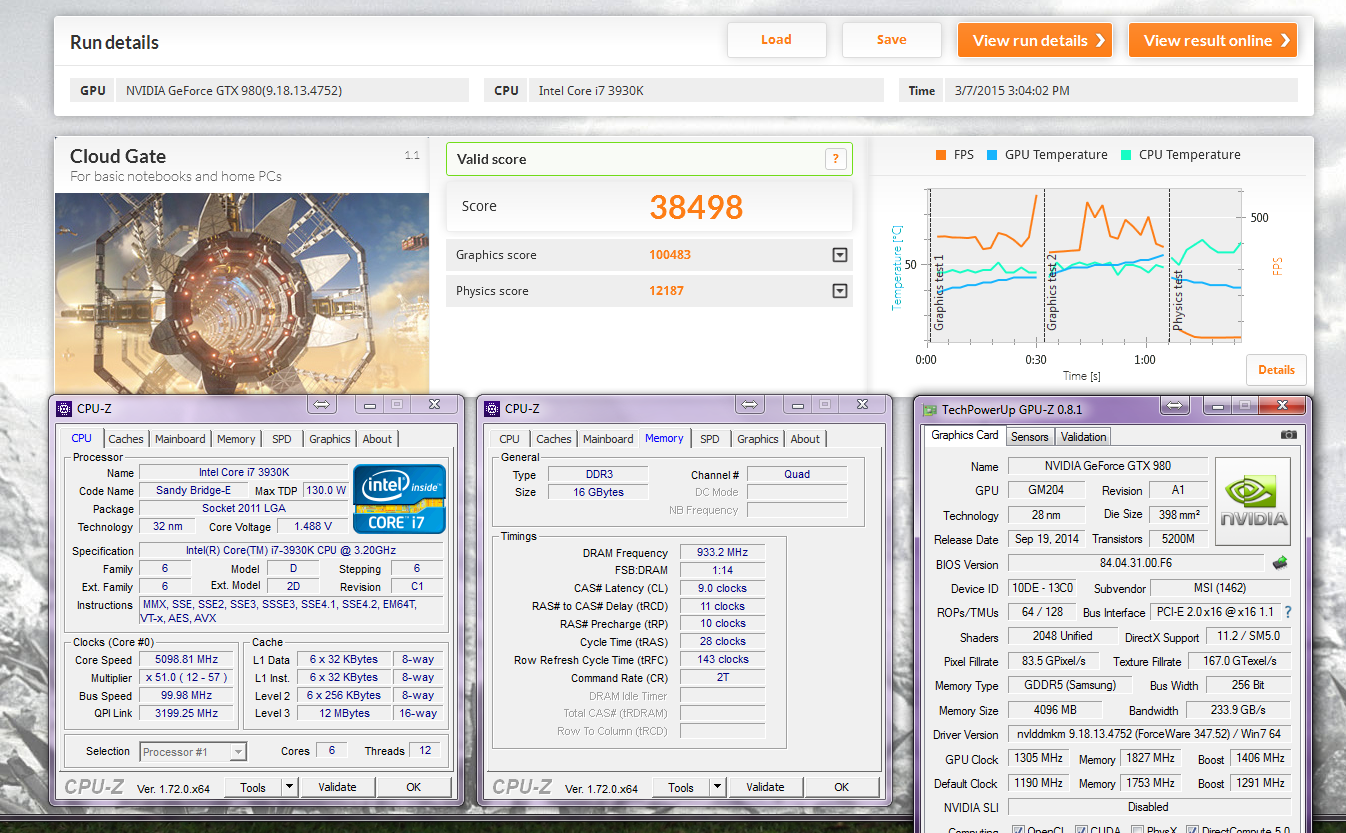Image resolution: width=1346 pixels, height=833 pixels.
Task: Click the left CPU-Z window title icon
Action: click(63, 408)
